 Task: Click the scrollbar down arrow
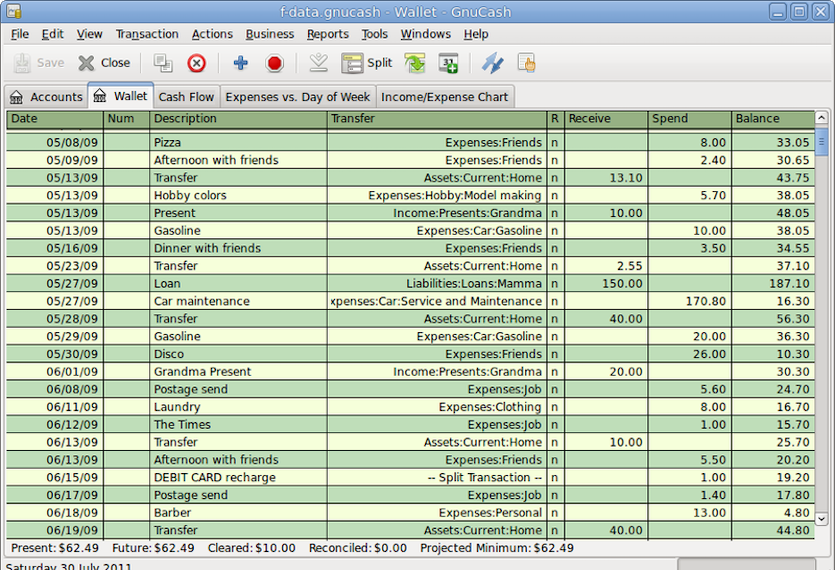(821, 518)
